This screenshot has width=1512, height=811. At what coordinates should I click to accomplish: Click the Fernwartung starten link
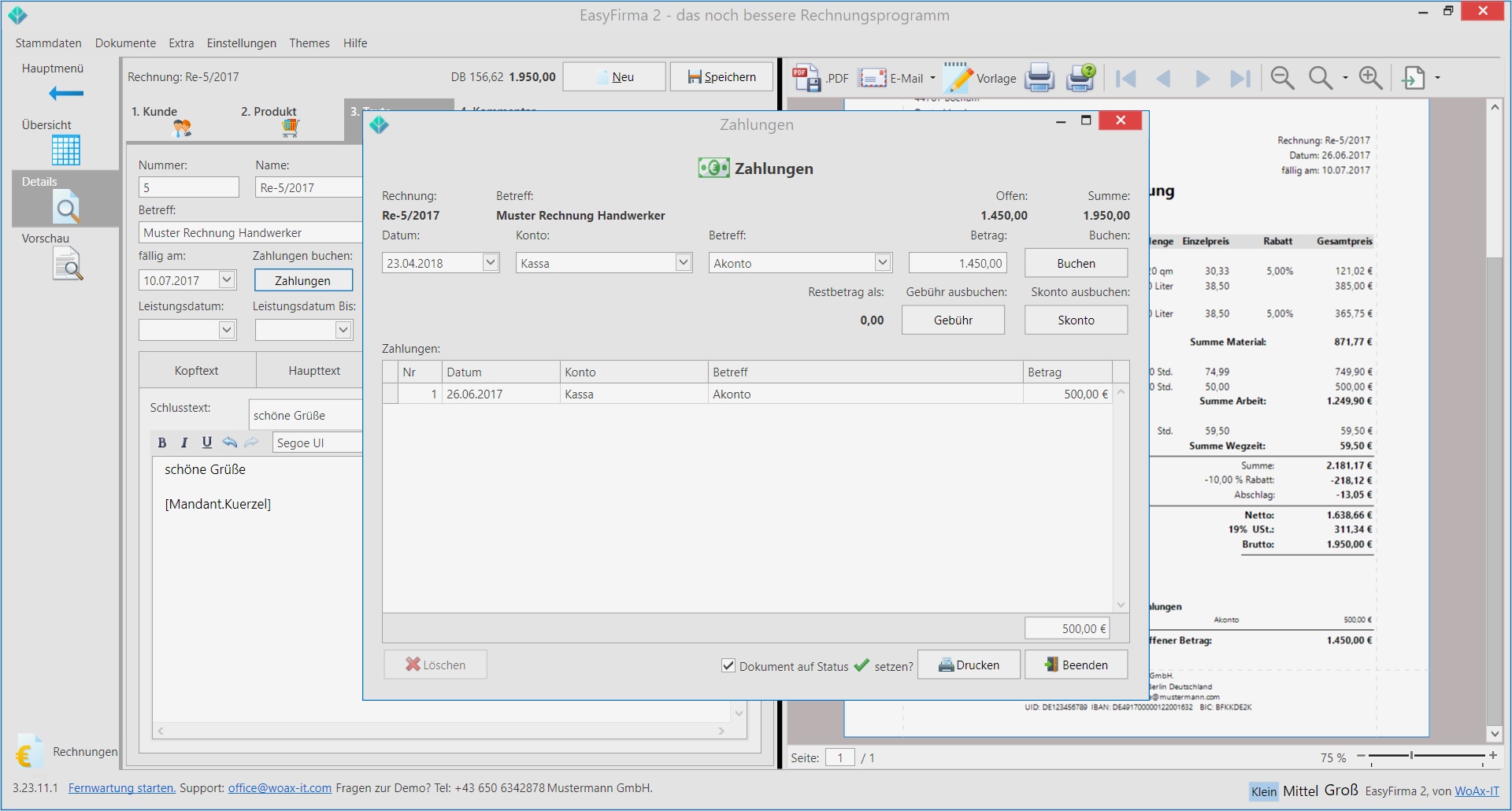[121, 788]
